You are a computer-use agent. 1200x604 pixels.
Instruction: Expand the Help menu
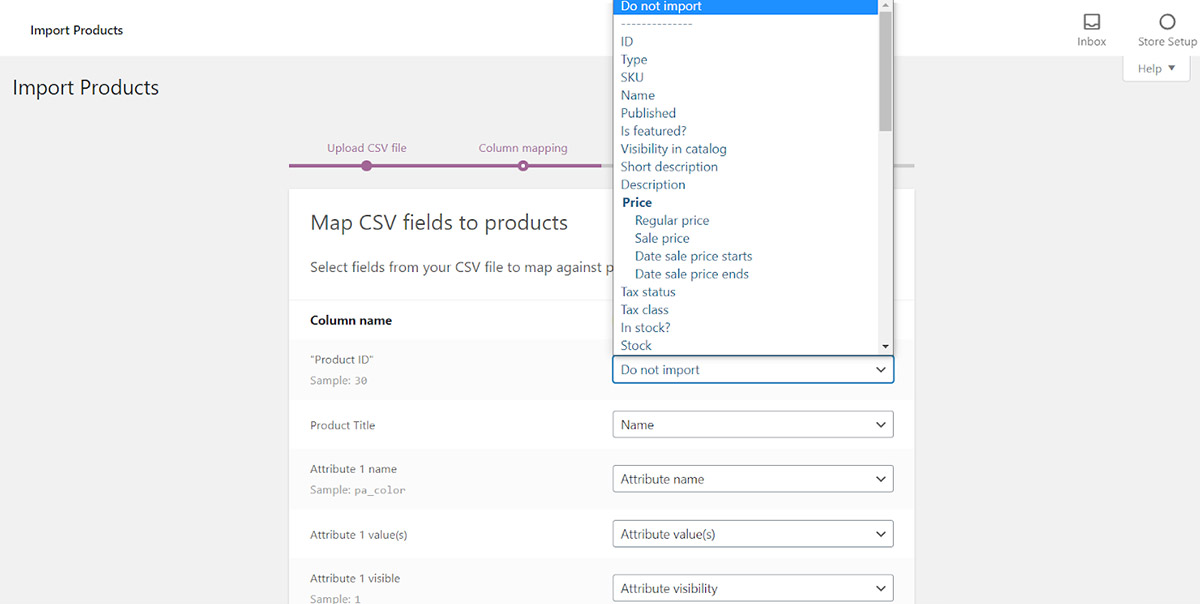pyautogui.click(x=1156, y=69)
